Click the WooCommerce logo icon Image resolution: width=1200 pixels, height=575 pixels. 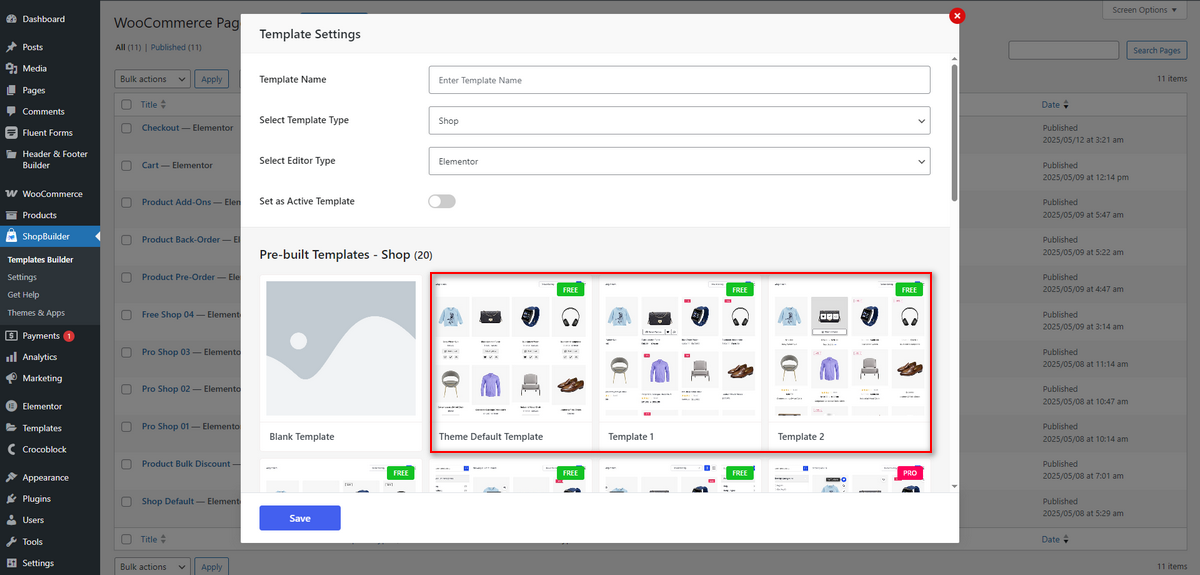pos(11,194)
